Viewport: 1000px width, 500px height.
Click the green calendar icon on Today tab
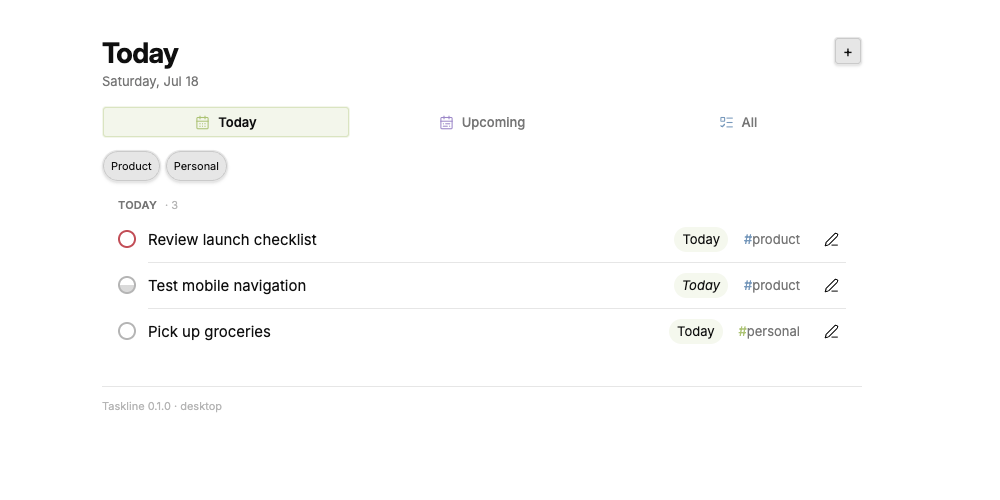coord(202,122)
